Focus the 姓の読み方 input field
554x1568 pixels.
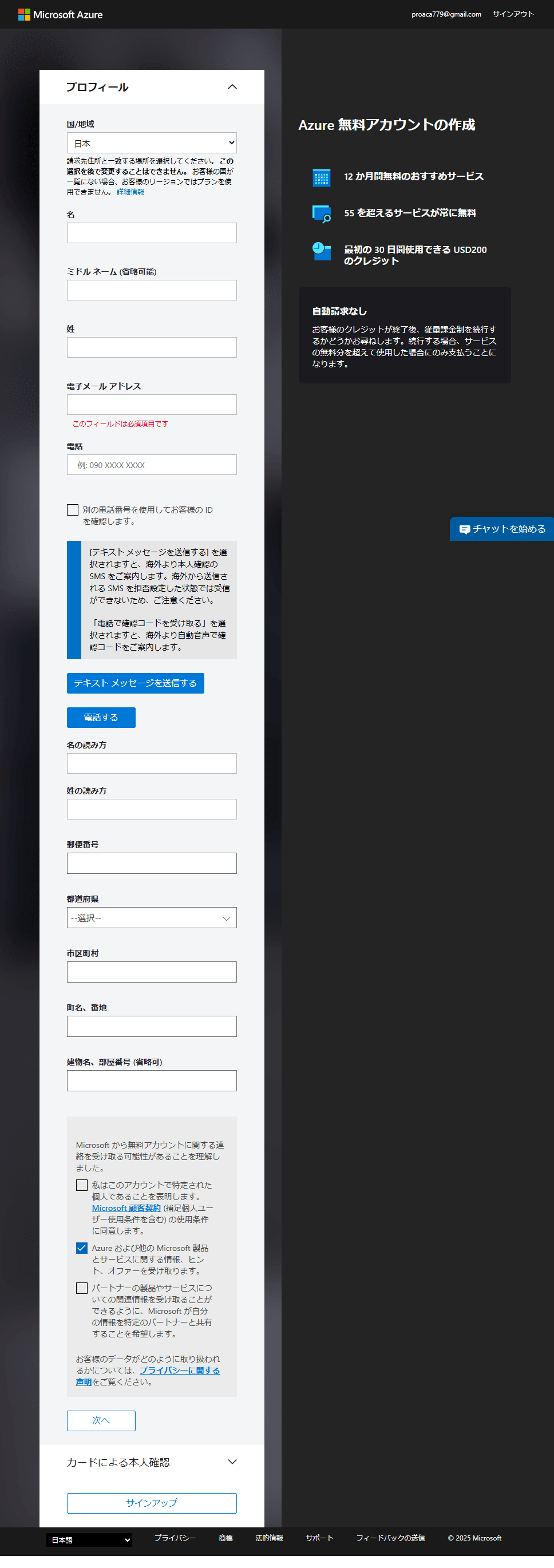pos(152,810)
